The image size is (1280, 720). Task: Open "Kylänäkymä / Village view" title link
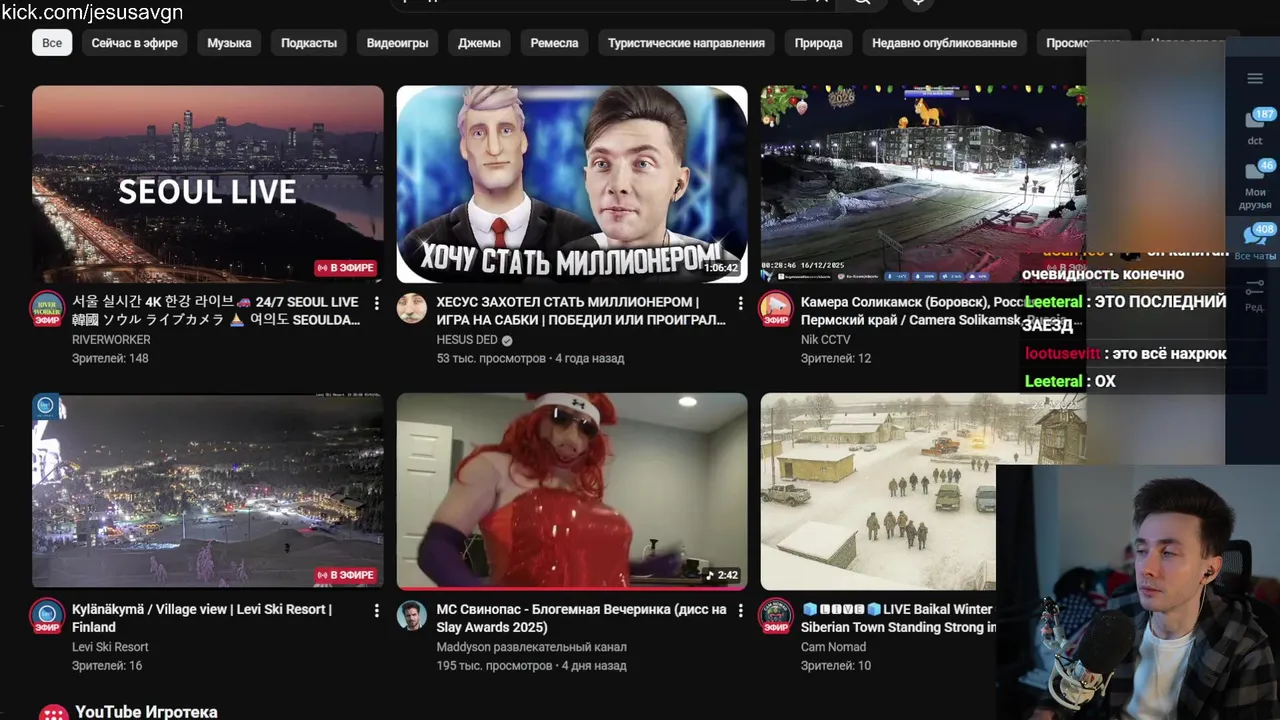click(202, 618)
